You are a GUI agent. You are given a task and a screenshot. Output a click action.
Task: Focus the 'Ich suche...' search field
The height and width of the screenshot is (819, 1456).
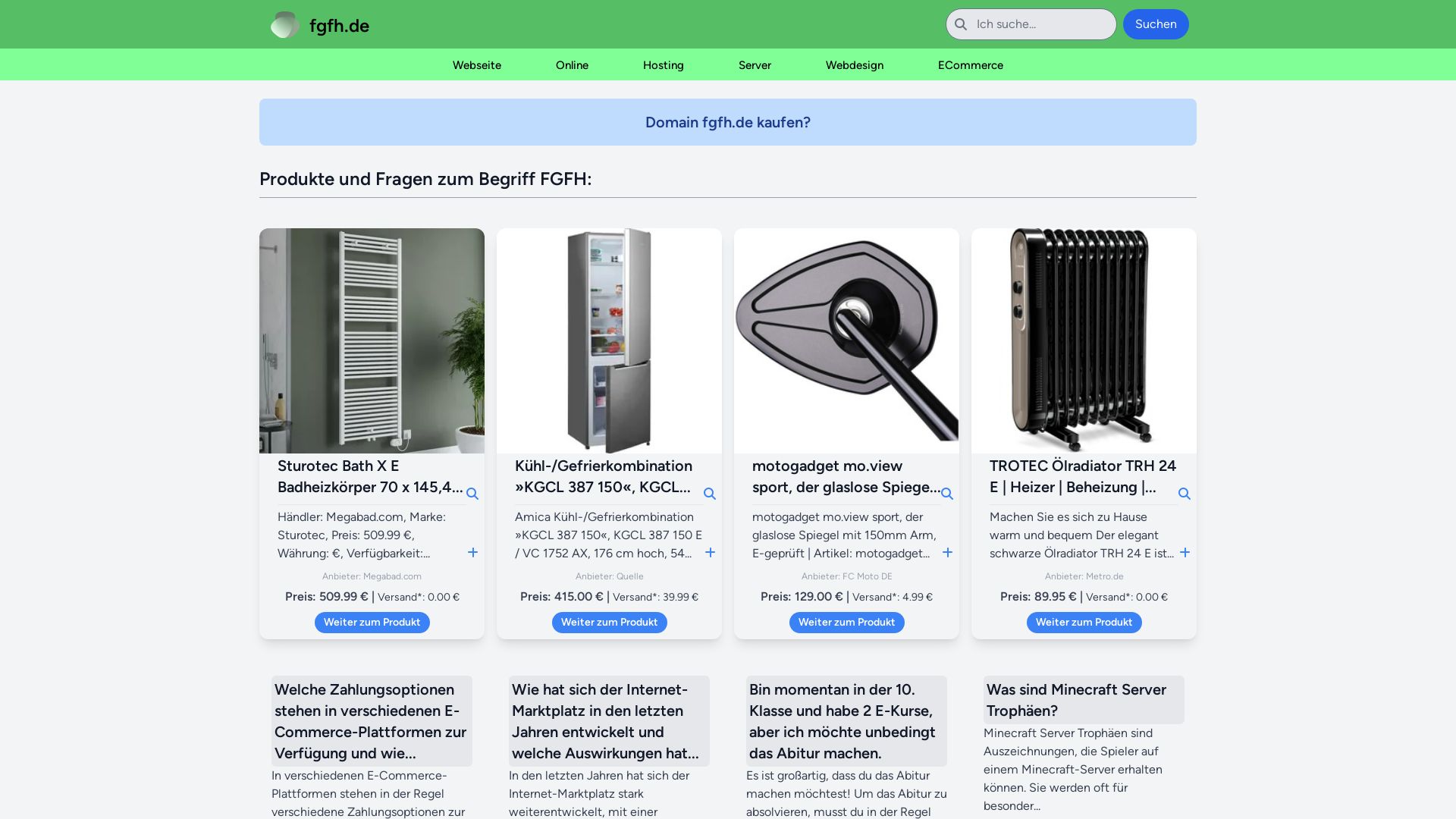1031,24
